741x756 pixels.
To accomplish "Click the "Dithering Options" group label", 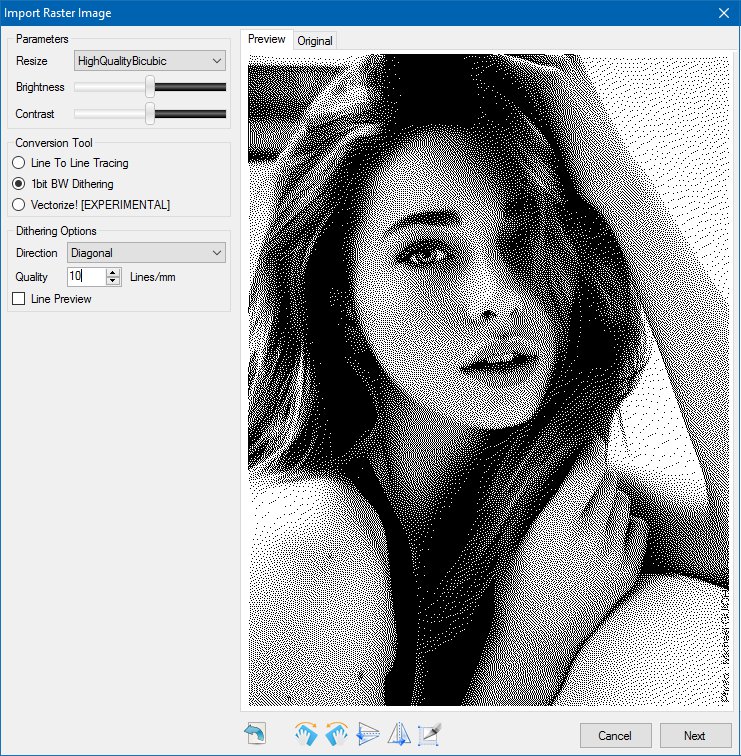I will 56,231.
